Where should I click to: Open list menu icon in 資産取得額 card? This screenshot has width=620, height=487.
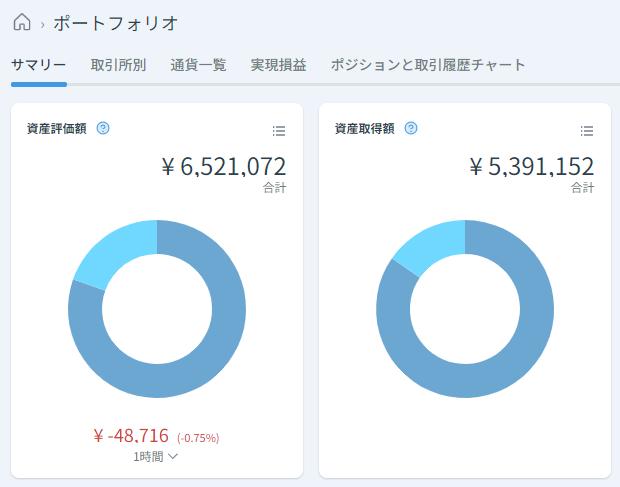tap(587, 131)
